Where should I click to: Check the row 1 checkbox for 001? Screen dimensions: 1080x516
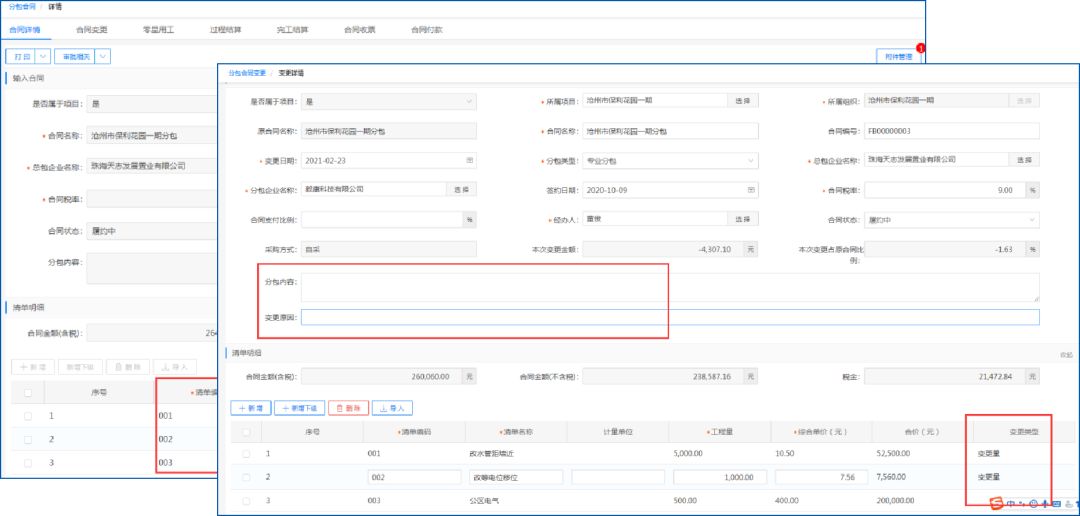pyautogui.click(x=246, y=454)
